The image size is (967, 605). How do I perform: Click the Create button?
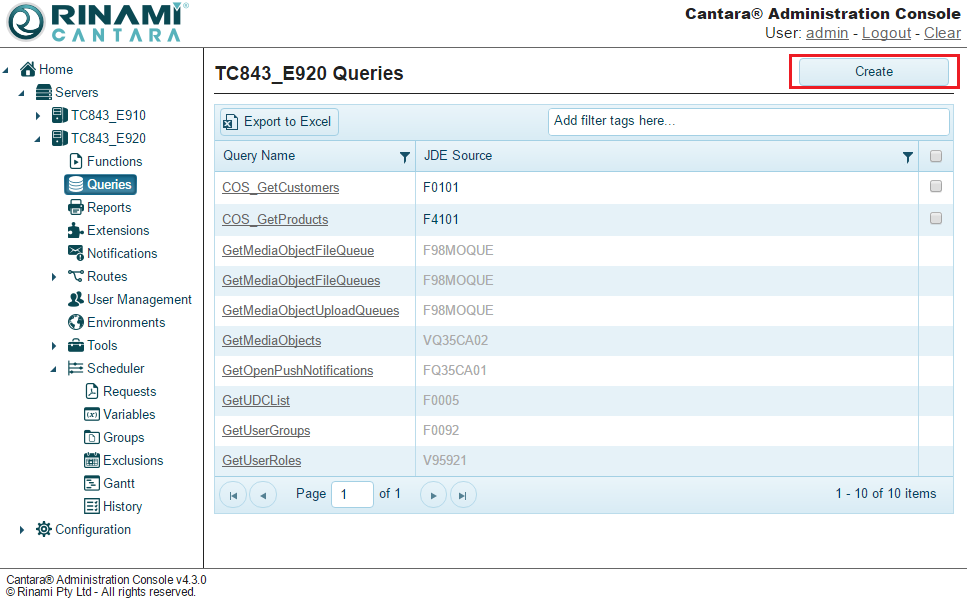tap(873, 72)
